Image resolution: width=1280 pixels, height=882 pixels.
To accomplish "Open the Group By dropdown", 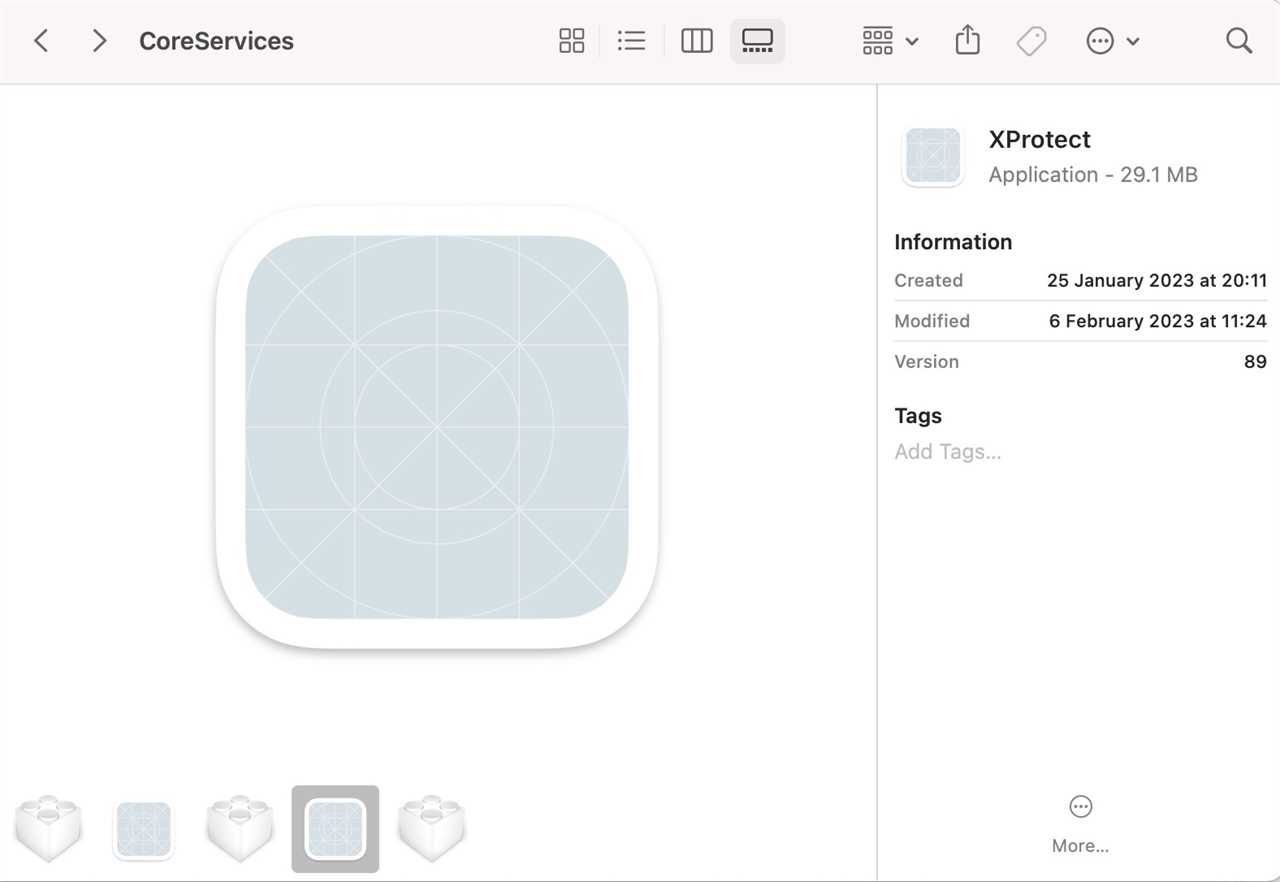I will pos(889,41).
